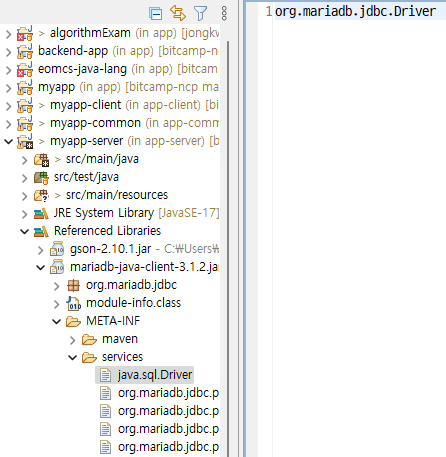Viewport: 446px width, 457px height.
Task: Click editor line org.mariadb.jdbc.Driver
Action: [x=355, y=12]
